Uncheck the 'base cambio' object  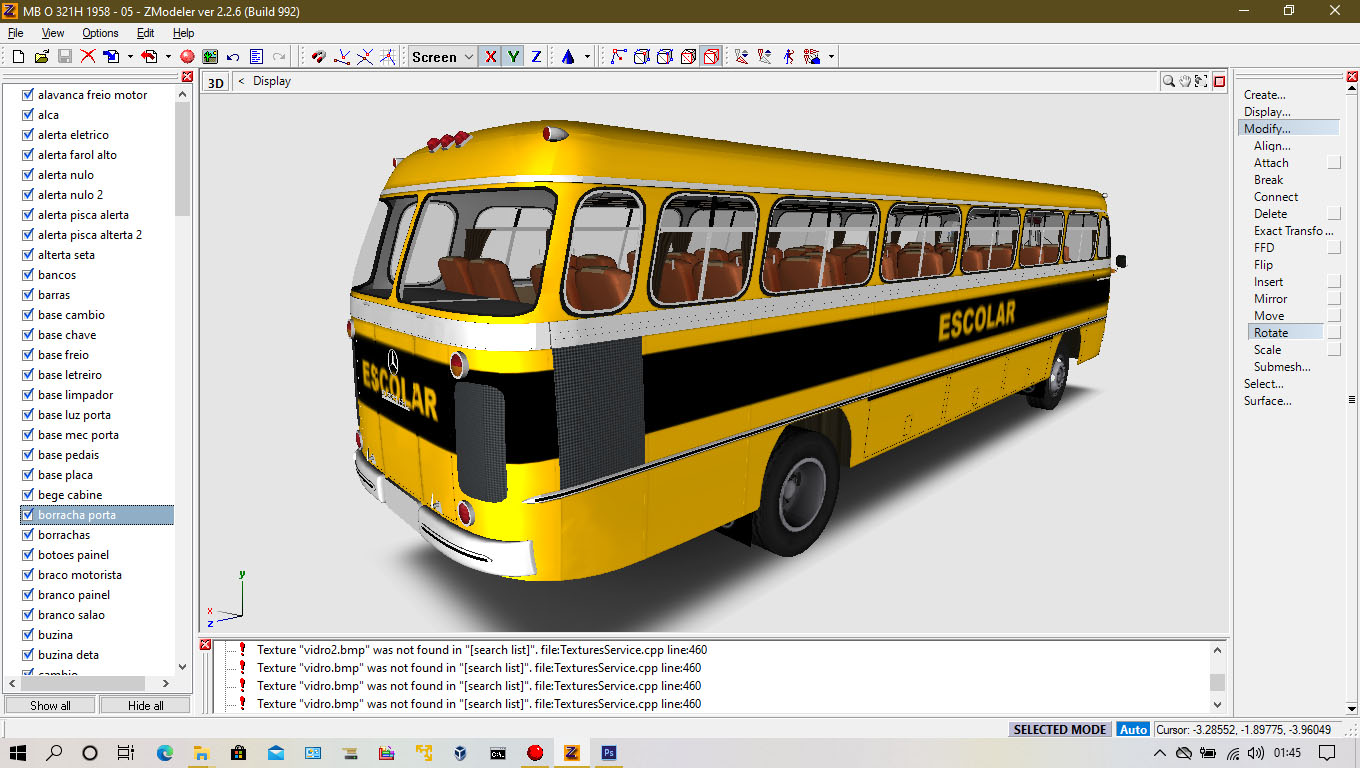pos(28,315)
